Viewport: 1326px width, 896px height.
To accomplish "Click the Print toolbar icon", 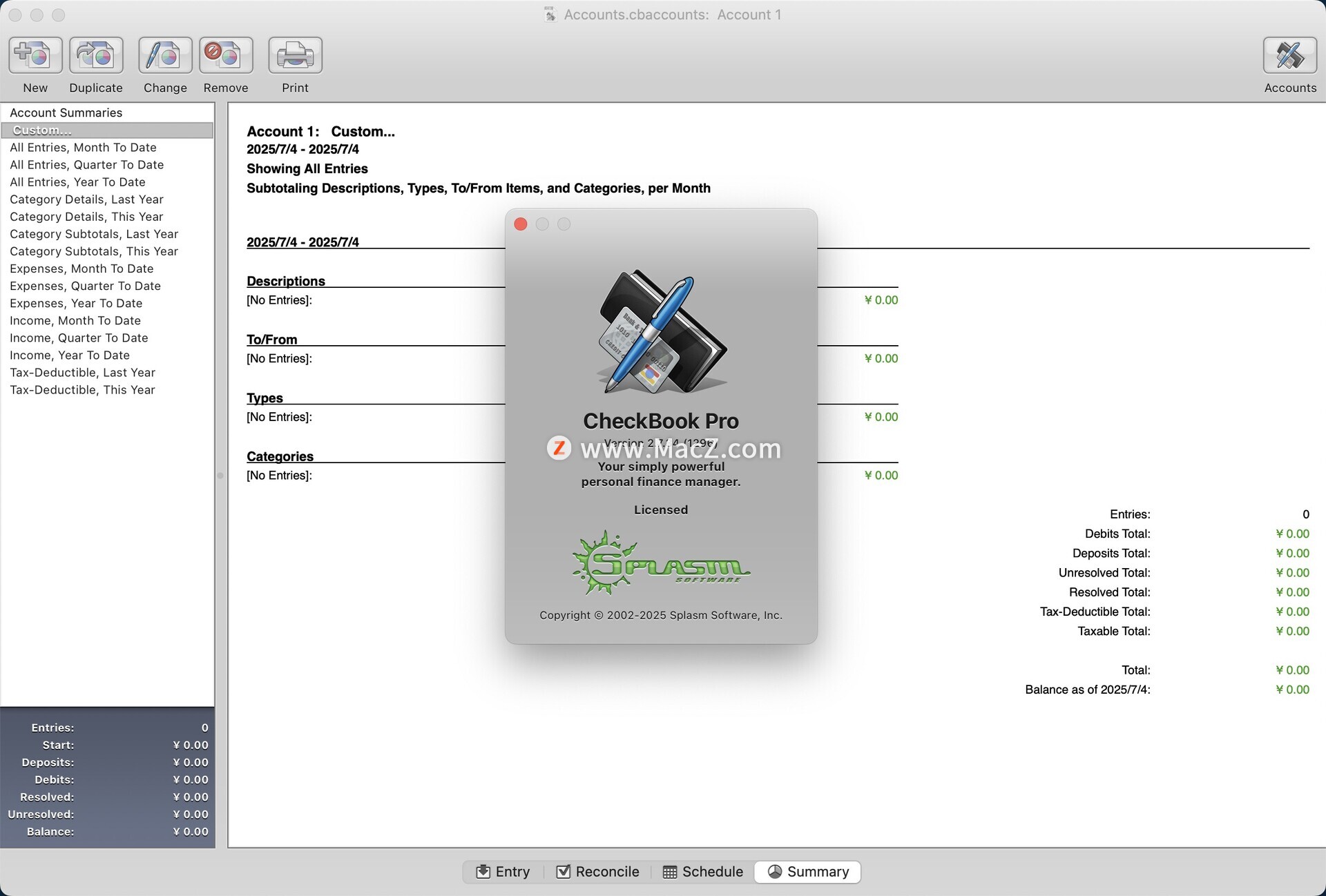I will pyautogui.click(x=295, y=55).
